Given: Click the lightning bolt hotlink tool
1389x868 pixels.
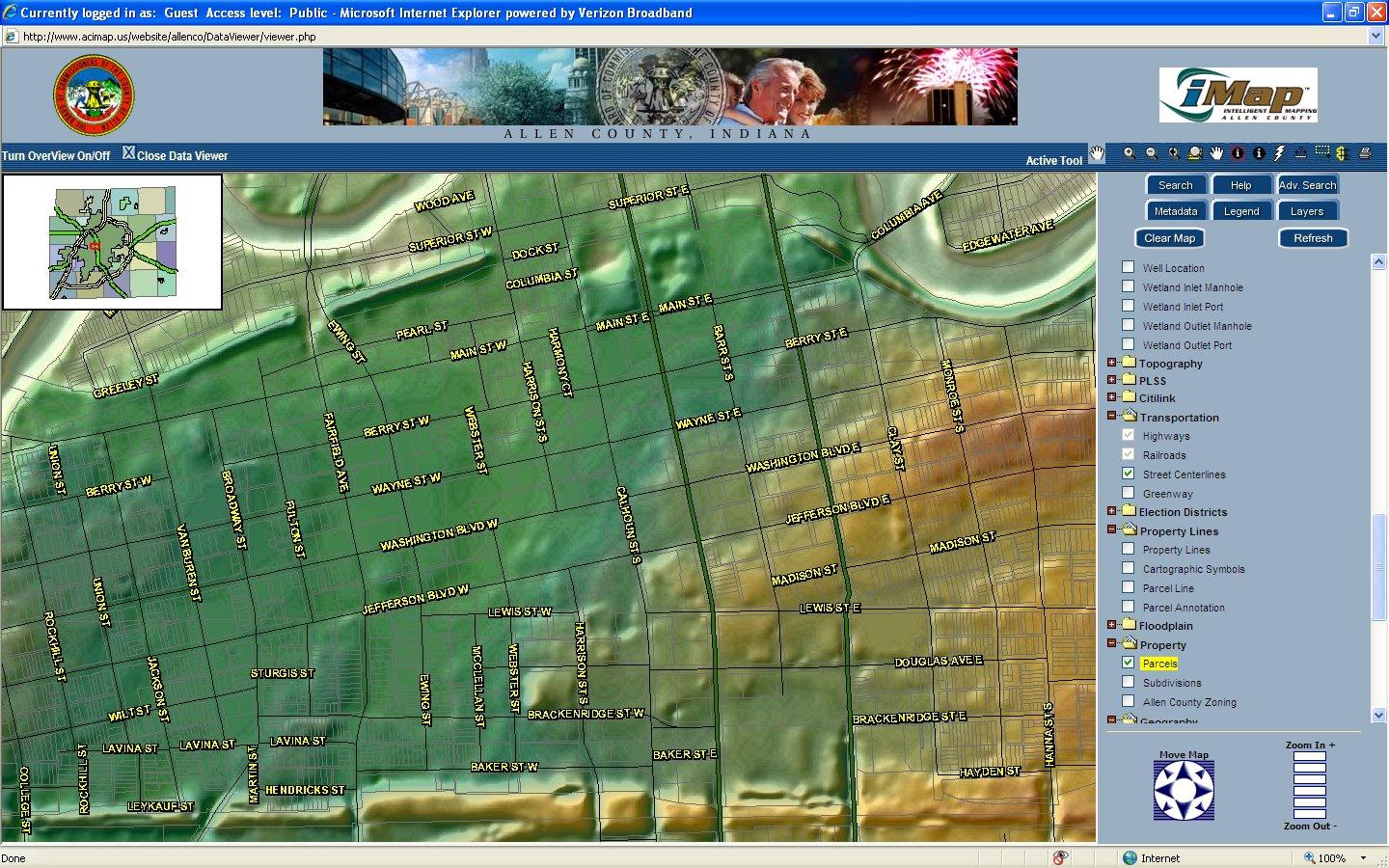Looking at the screenshot, I should click(1280, 153).
